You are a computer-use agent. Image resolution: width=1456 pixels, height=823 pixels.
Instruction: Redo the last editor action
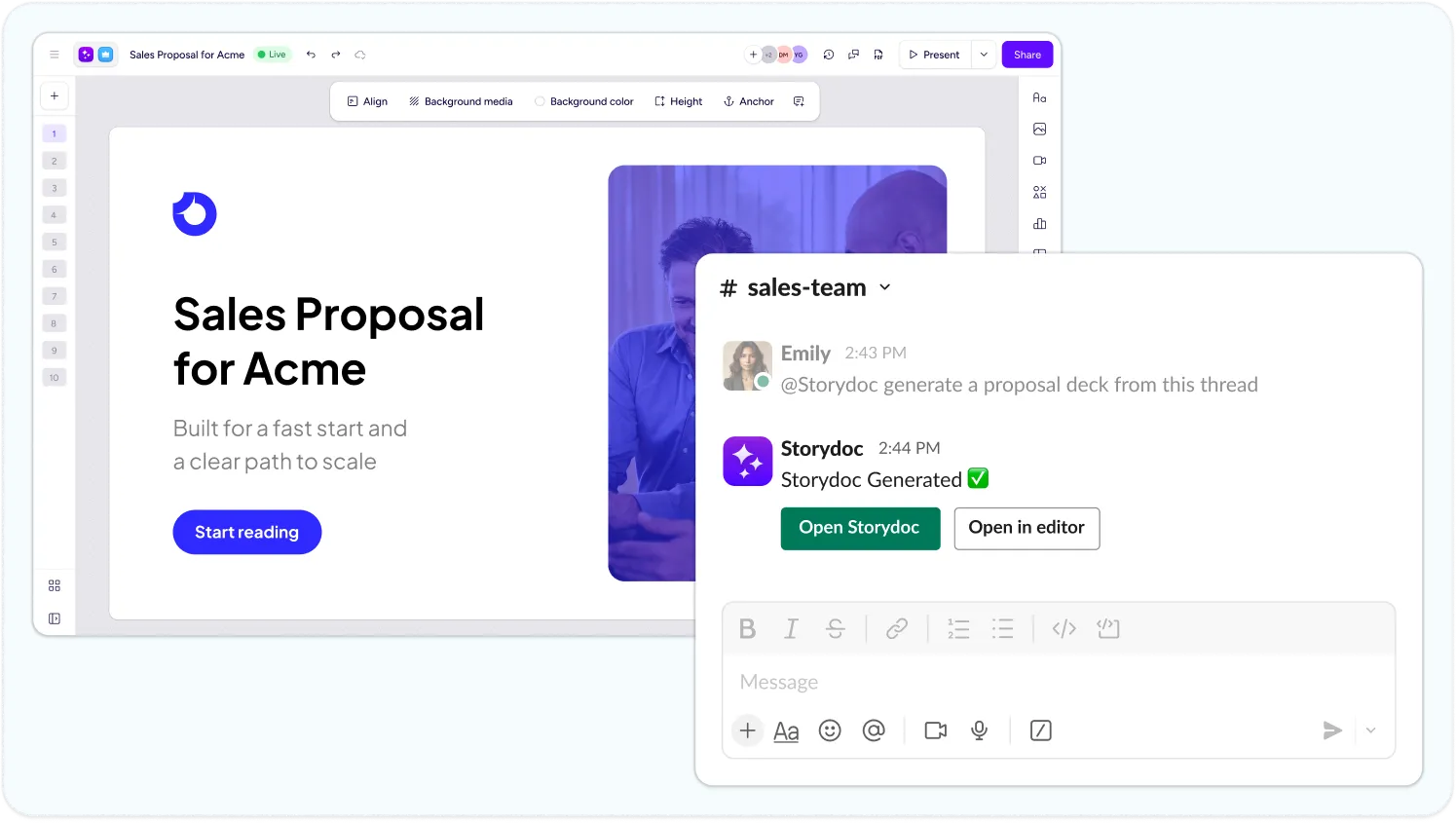(x=335, y=55)
